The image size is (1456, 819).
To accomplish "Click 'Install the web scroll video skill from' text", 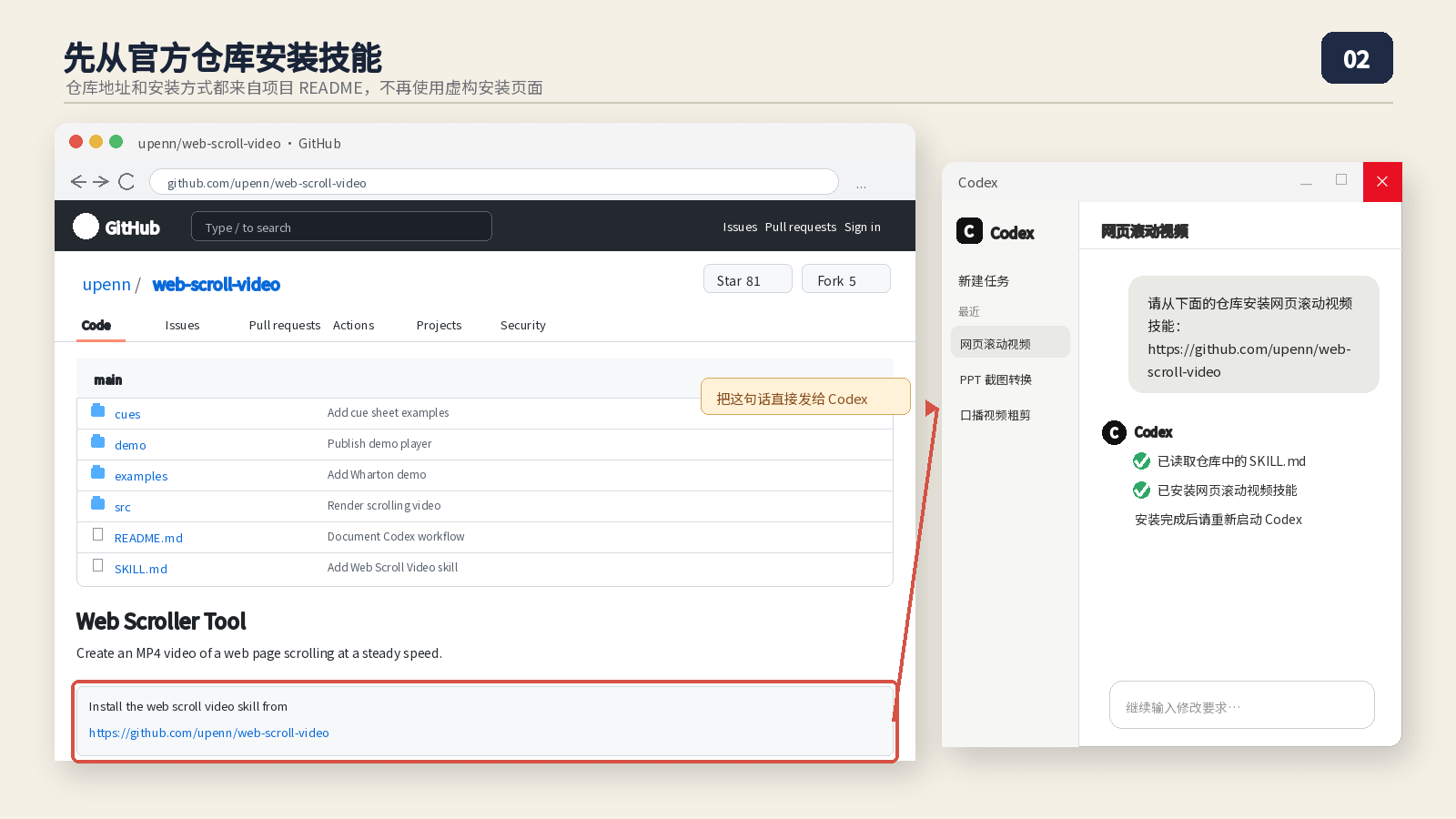I will coord(188,706).
